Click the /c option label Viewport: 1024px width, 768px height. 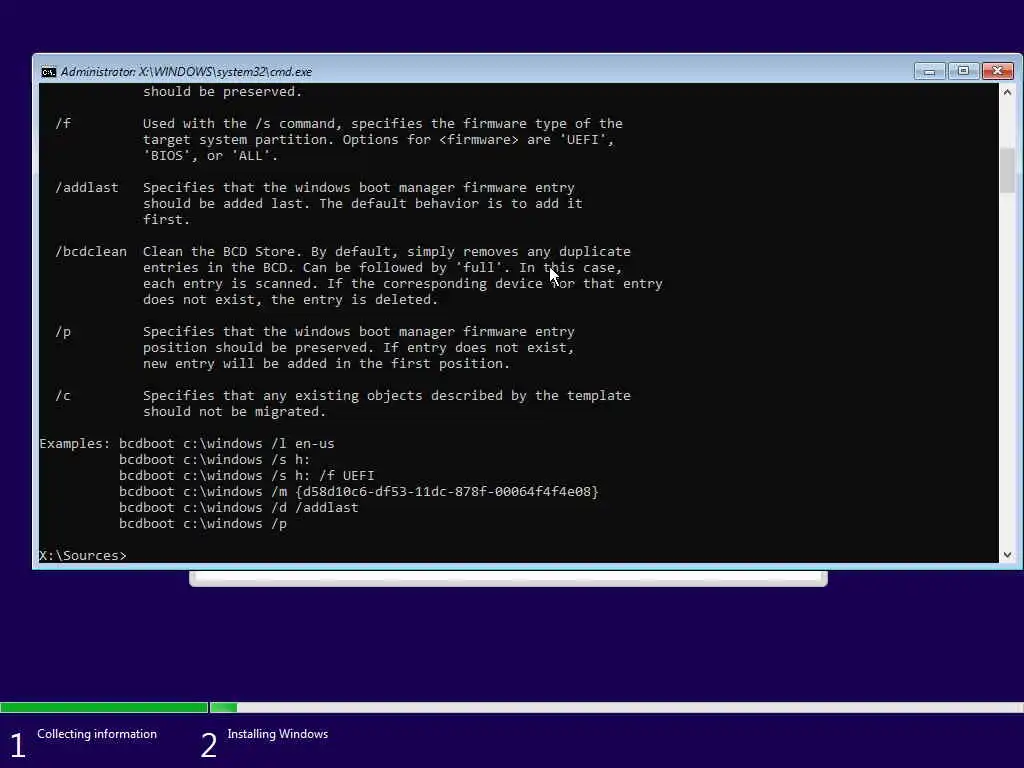(x=63, y=396)
